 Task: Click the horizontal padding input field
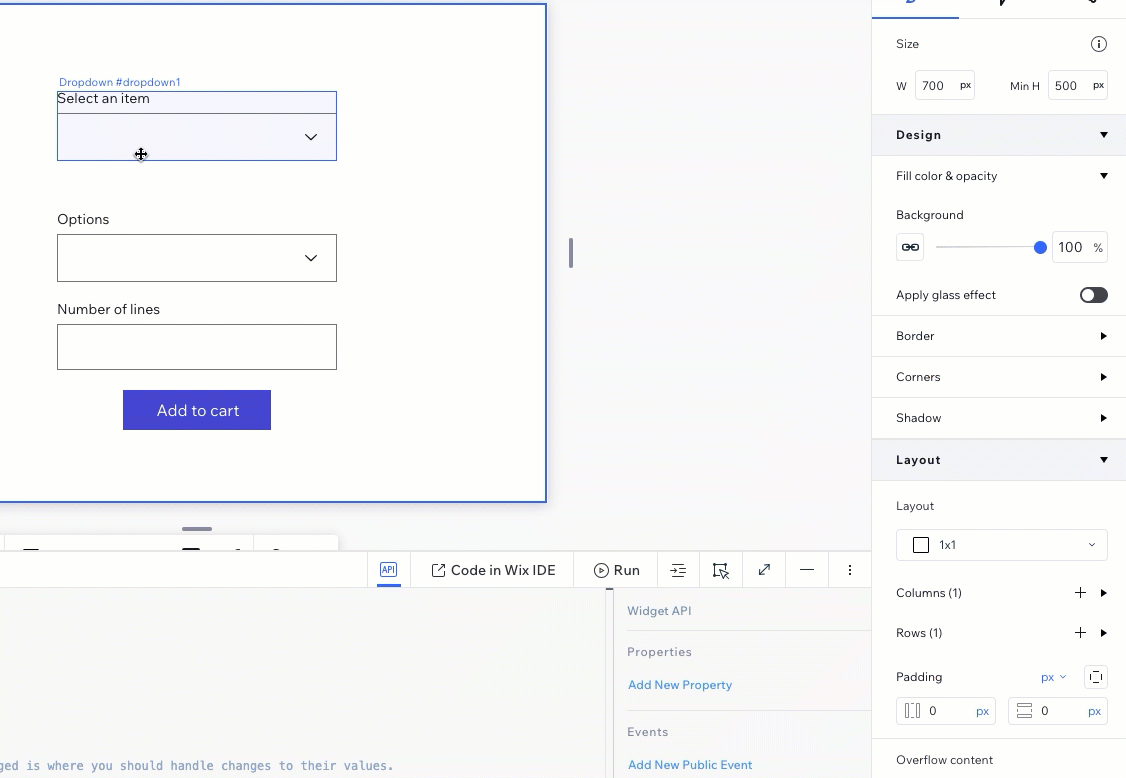pyautogui.click(x=946, y=711)
